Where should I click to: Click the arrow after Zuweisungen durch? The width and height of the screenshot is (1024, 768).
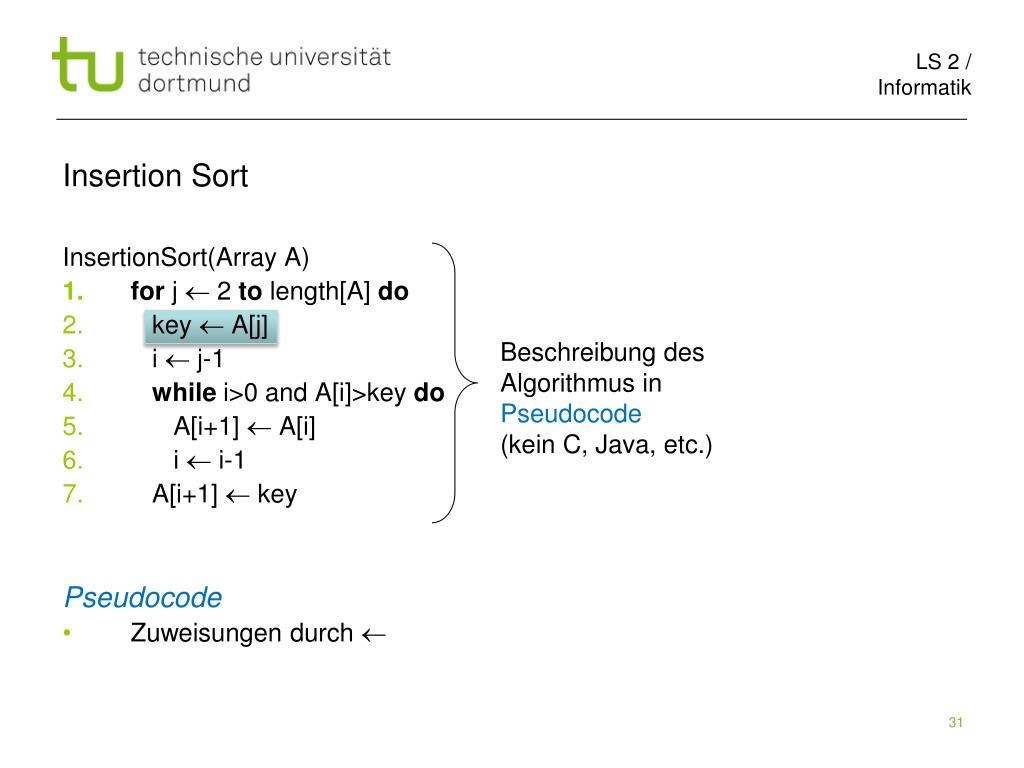click(374, 635)
